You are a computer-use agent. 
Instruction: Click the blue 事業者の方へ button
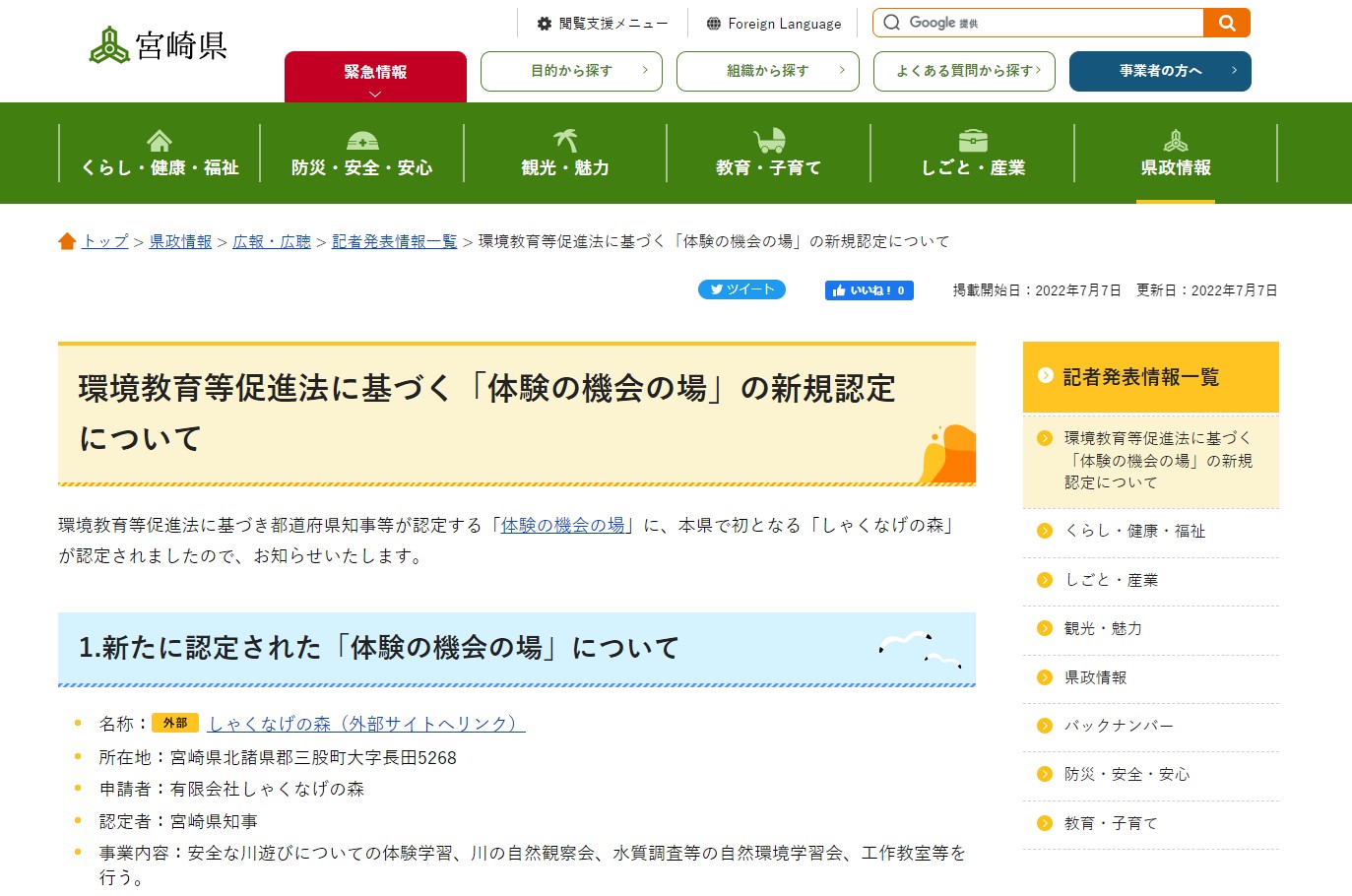tap(1160, 71)
